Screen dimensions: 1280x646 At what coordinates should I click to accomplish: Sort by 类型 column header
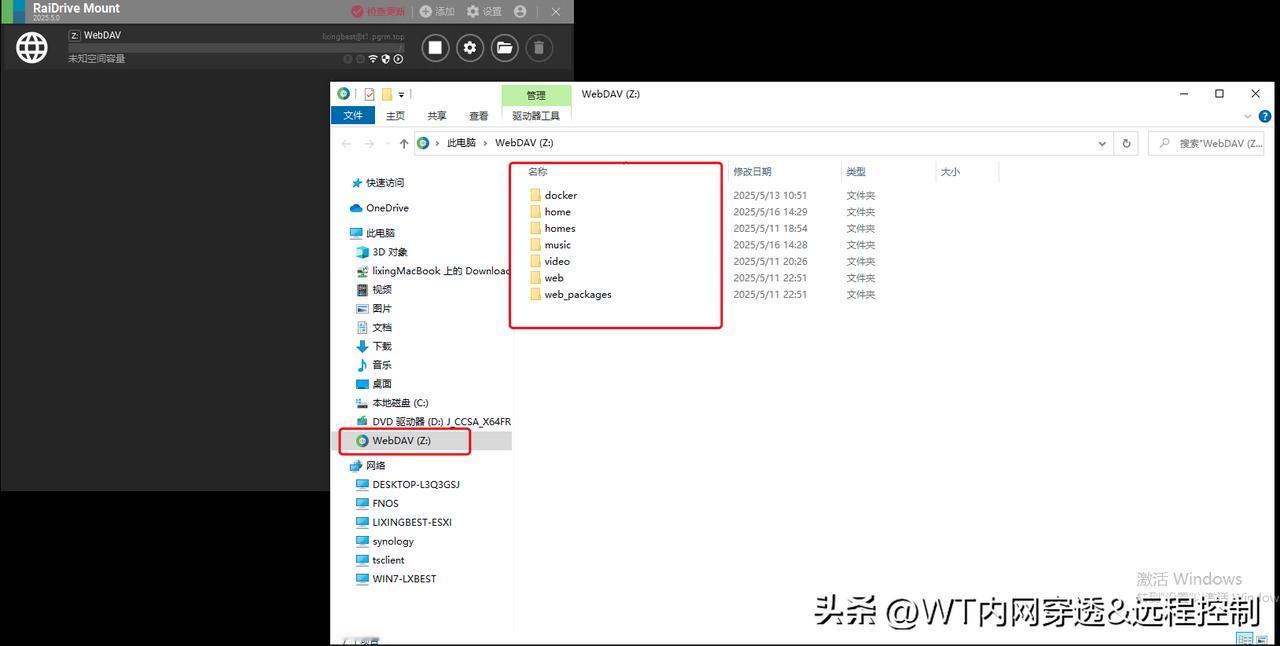pos(856,172)
